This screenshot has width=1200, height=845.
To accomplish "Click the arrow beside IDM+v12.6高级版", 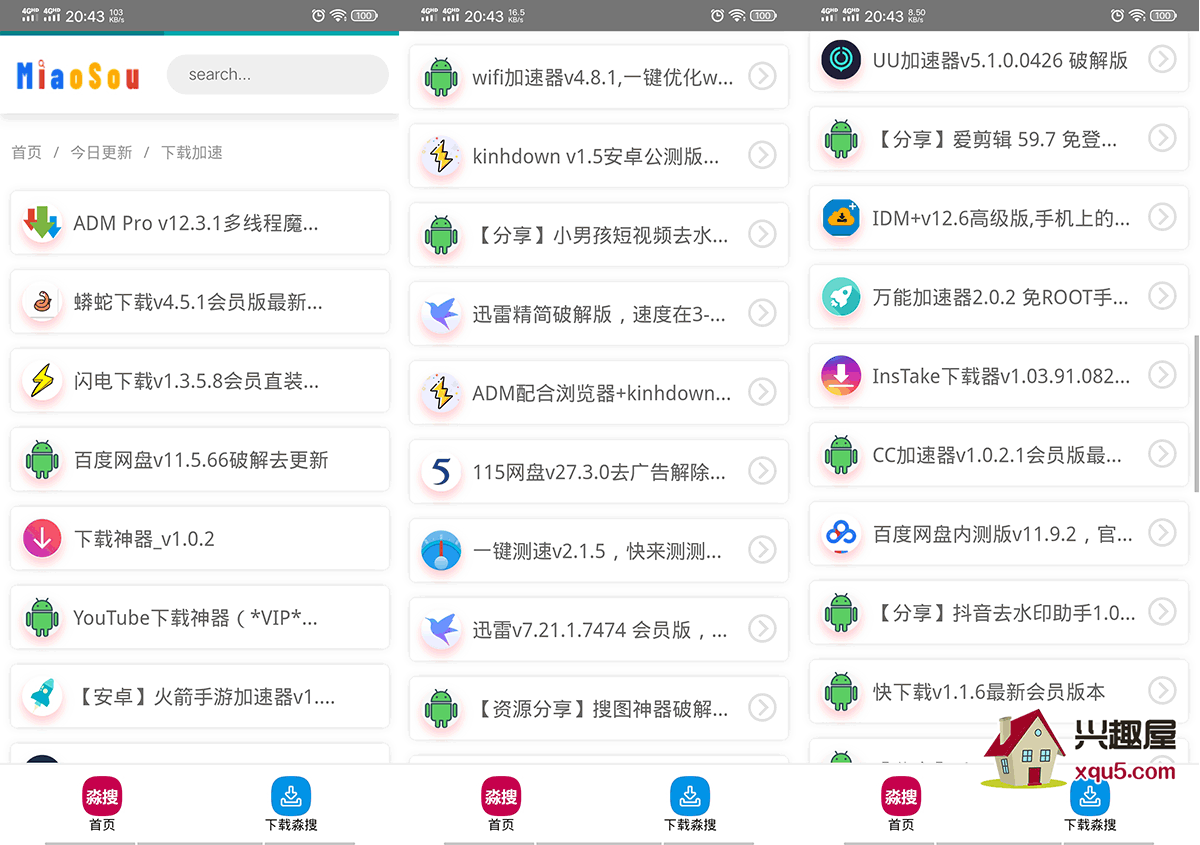I will tap(1162, 216).
